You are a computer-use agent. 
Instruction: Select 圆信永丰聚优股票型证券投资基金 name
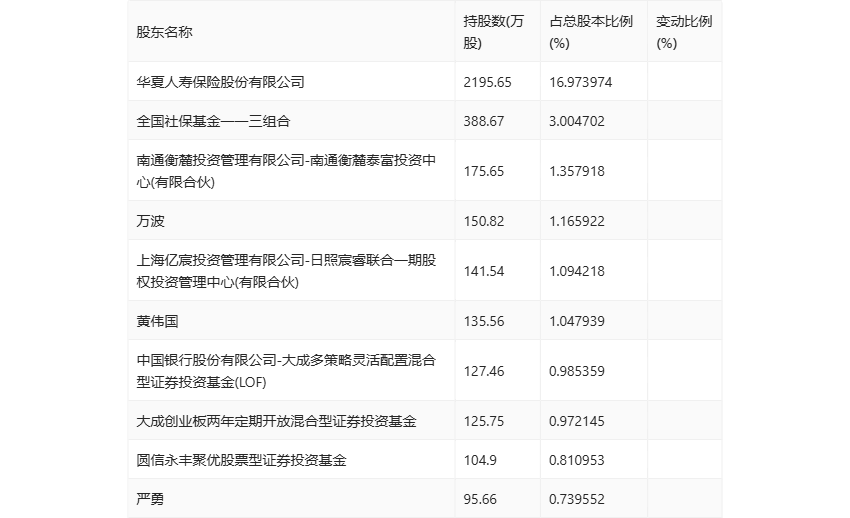[241, 460]
